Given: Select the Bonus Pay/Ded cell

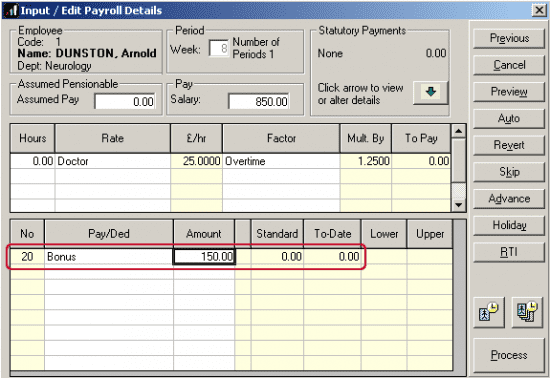Looking at the screenshot, I should (x=109, y=257).
